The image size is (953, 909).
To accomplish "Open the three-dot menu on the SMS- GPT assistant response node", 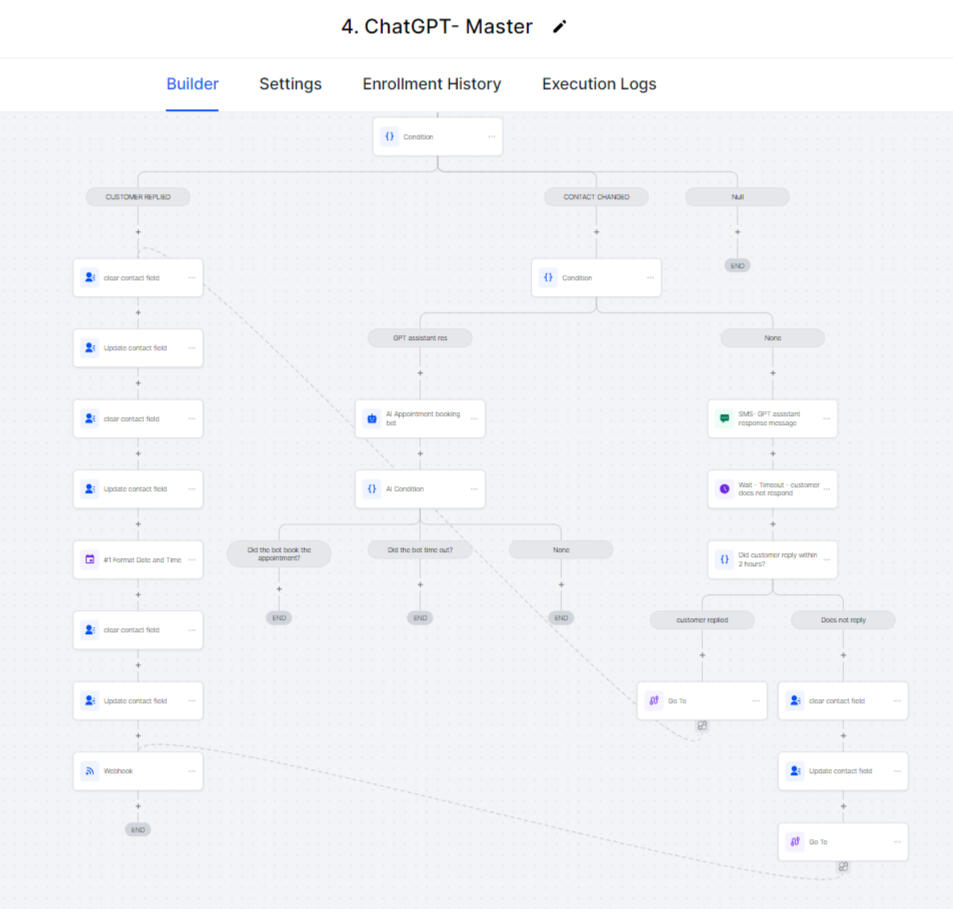I will (827, 419).
